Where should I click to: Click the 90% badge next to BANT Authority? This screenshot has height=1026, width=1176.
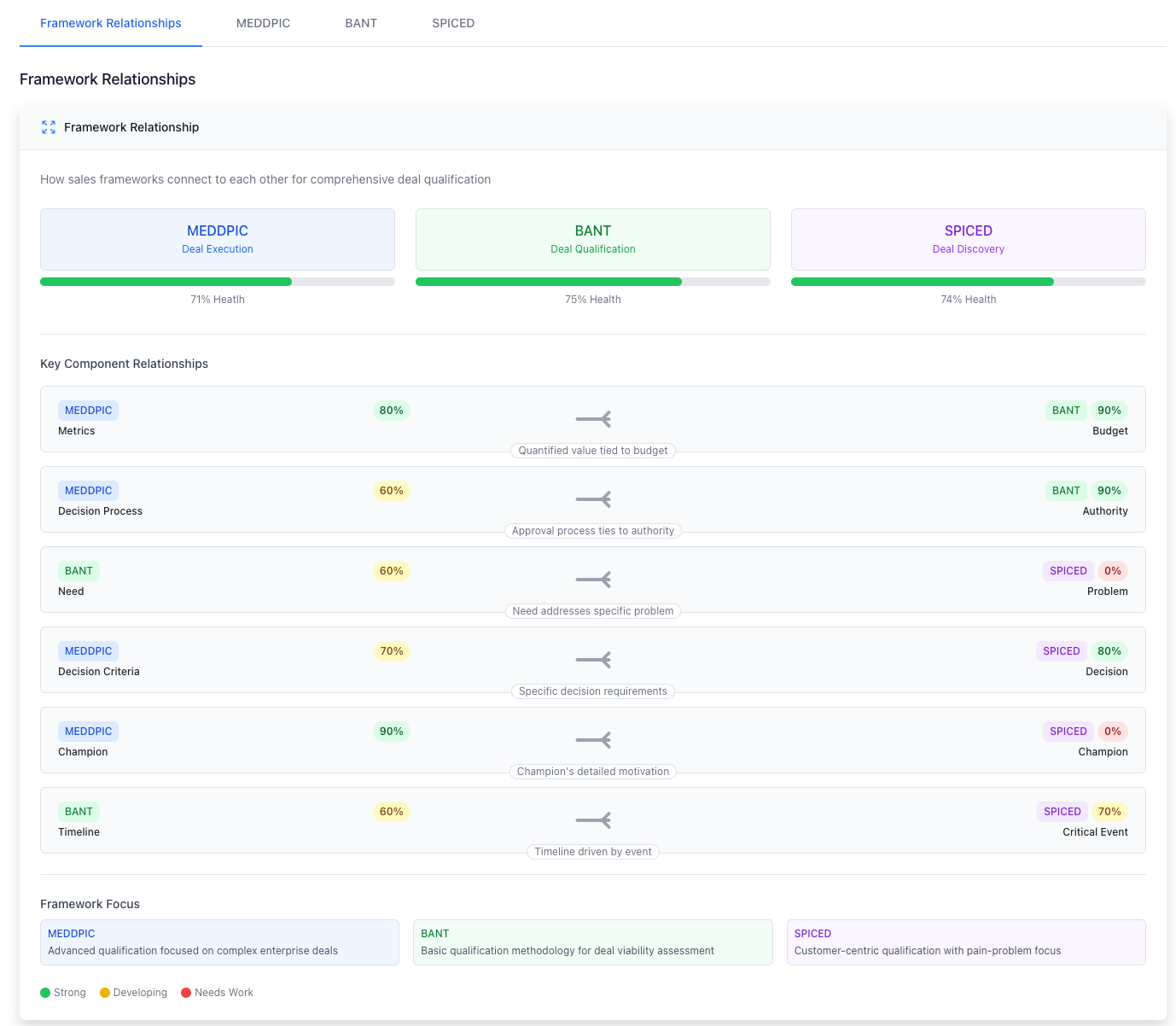[x=1109, y=490]
